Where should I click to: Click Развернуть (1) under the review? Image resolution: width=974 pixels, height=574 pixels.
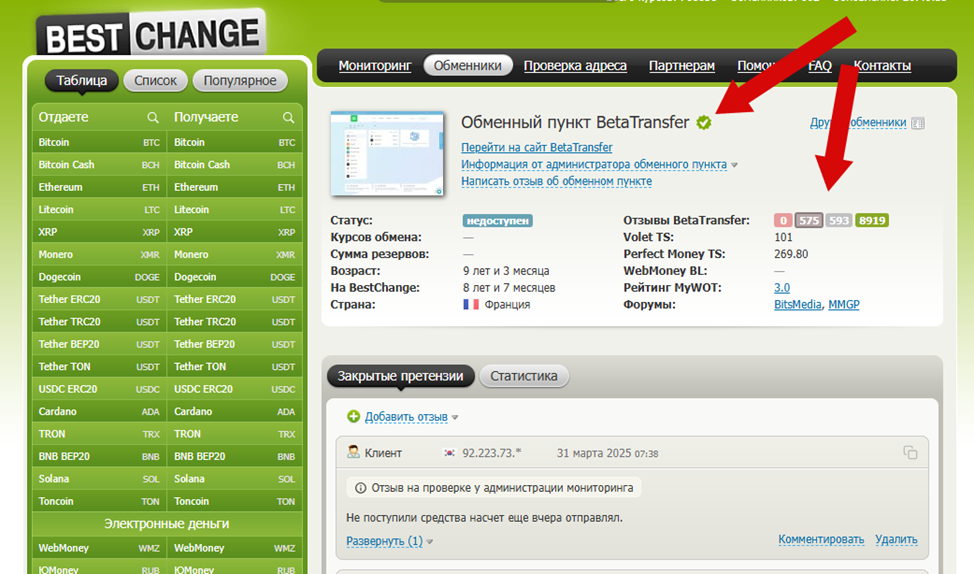pyautogui.click(x=384, y=541)
